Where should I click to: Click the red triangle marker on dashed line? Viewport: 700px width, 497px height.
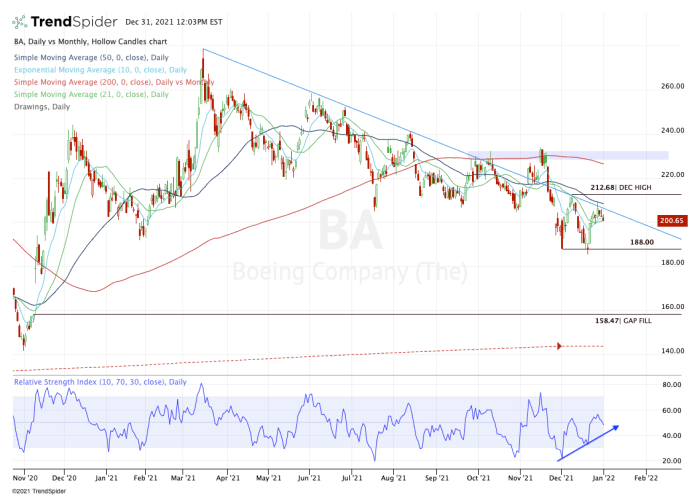click(x=559, y=346)
